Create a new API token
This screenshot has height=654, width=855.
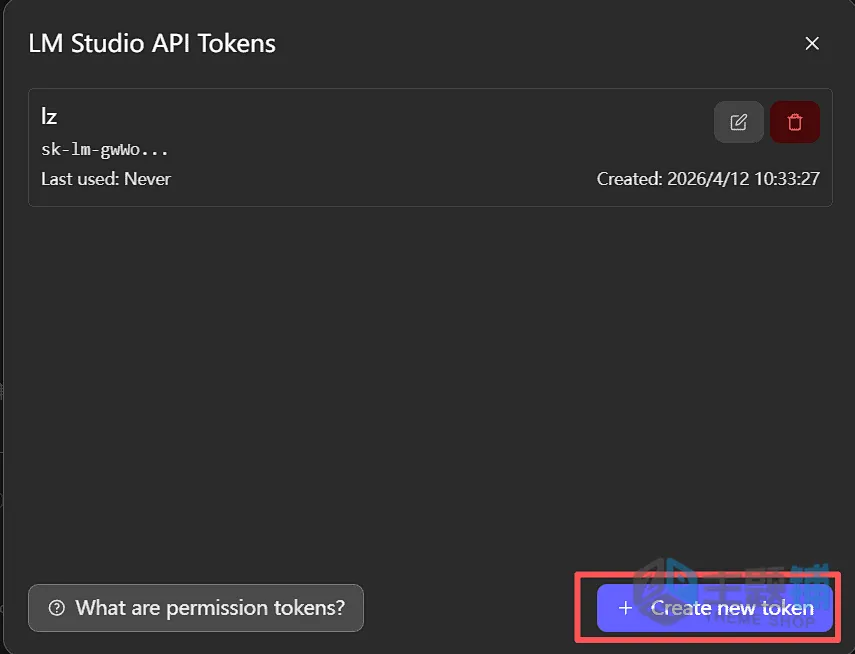pos(715,608)
